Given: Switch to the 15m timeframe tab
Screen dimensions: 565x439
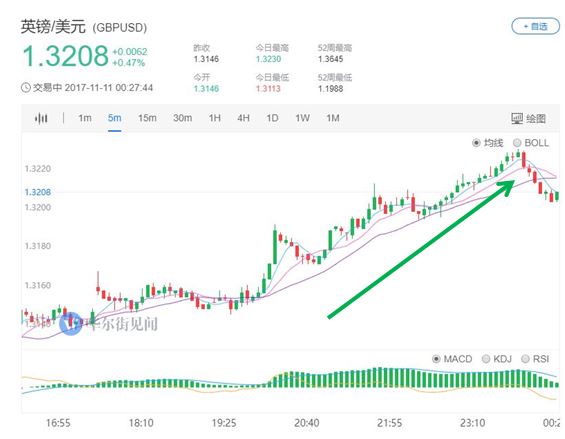Looking at the screenshot, I should pos(147,118).
